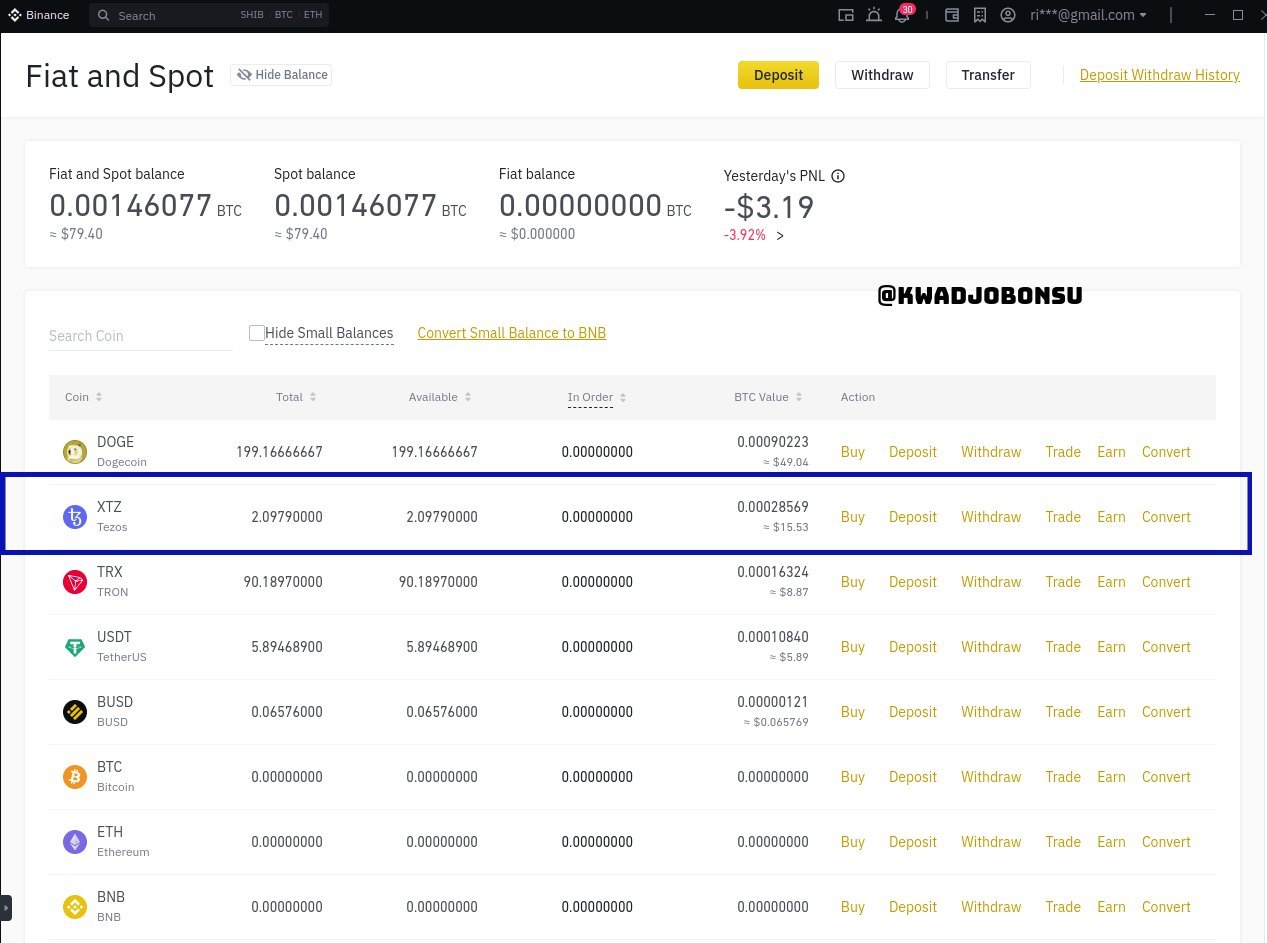Image resolution: width=1267 pixels, height=943 pixels.
Task: Click the BUSD coin icon
Action: click(x=75, y=712)
